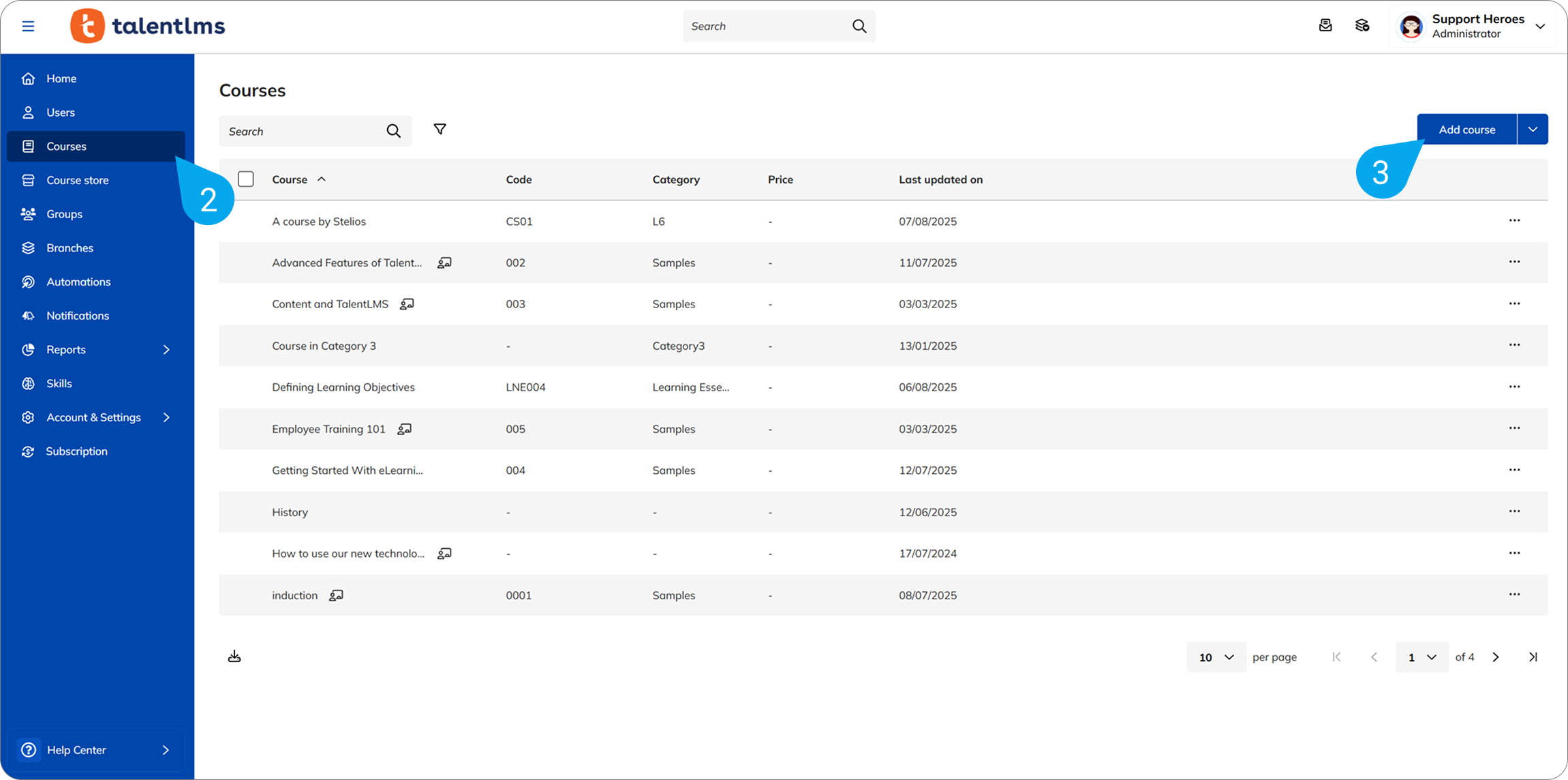Go to Groups in the sidebar
Image resolution: width=1568 pixels, height=780 pixels.
(x=64, y=214)
